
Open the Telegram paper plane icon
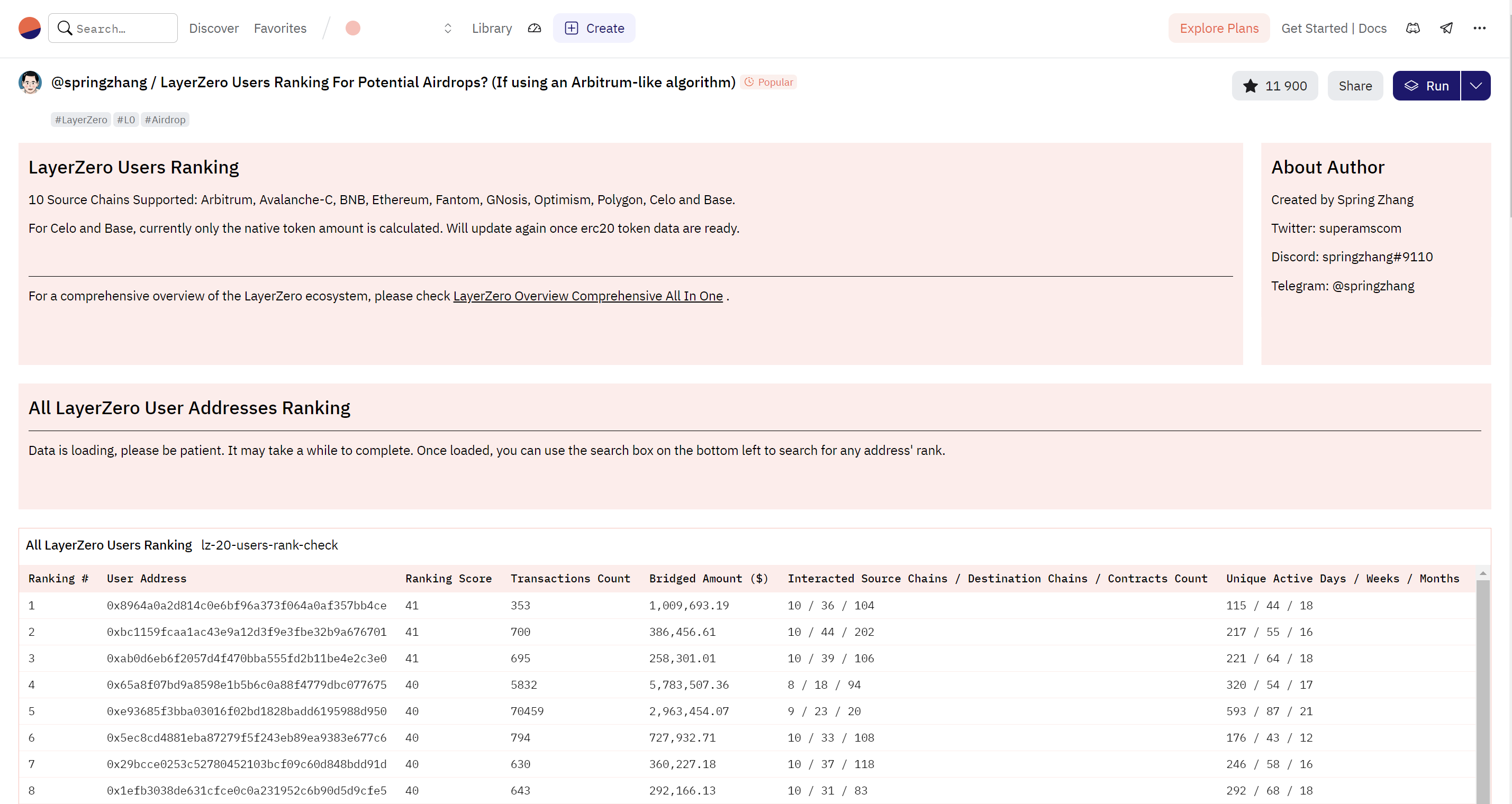coord(1446,28)
